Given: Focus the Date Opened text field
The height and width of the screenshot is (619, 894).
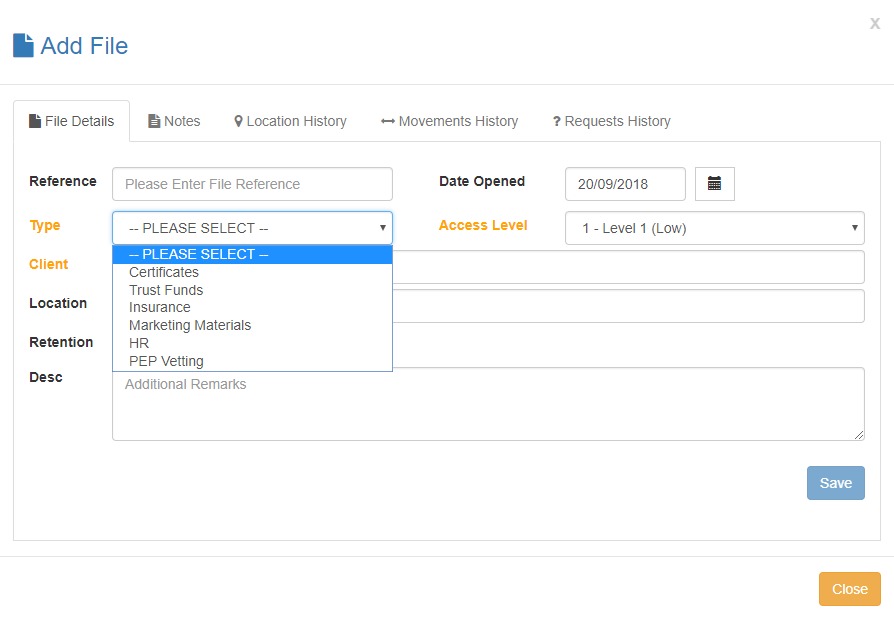Looking at the screenshot, I should [625, 184].
